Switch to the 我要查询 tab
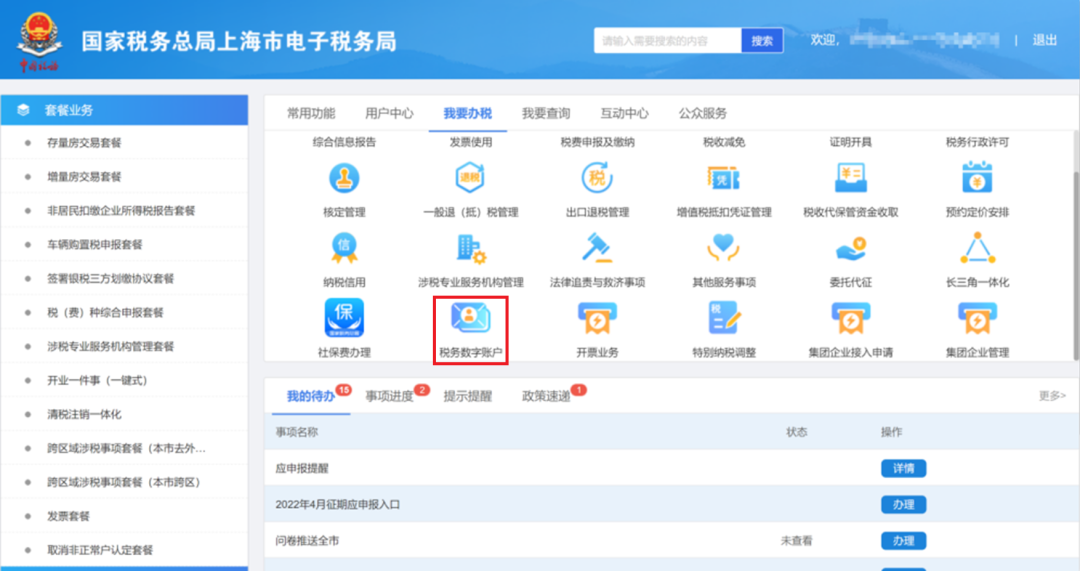Image resolution: width=1080 pixels, height=571 pixels. 545,113
